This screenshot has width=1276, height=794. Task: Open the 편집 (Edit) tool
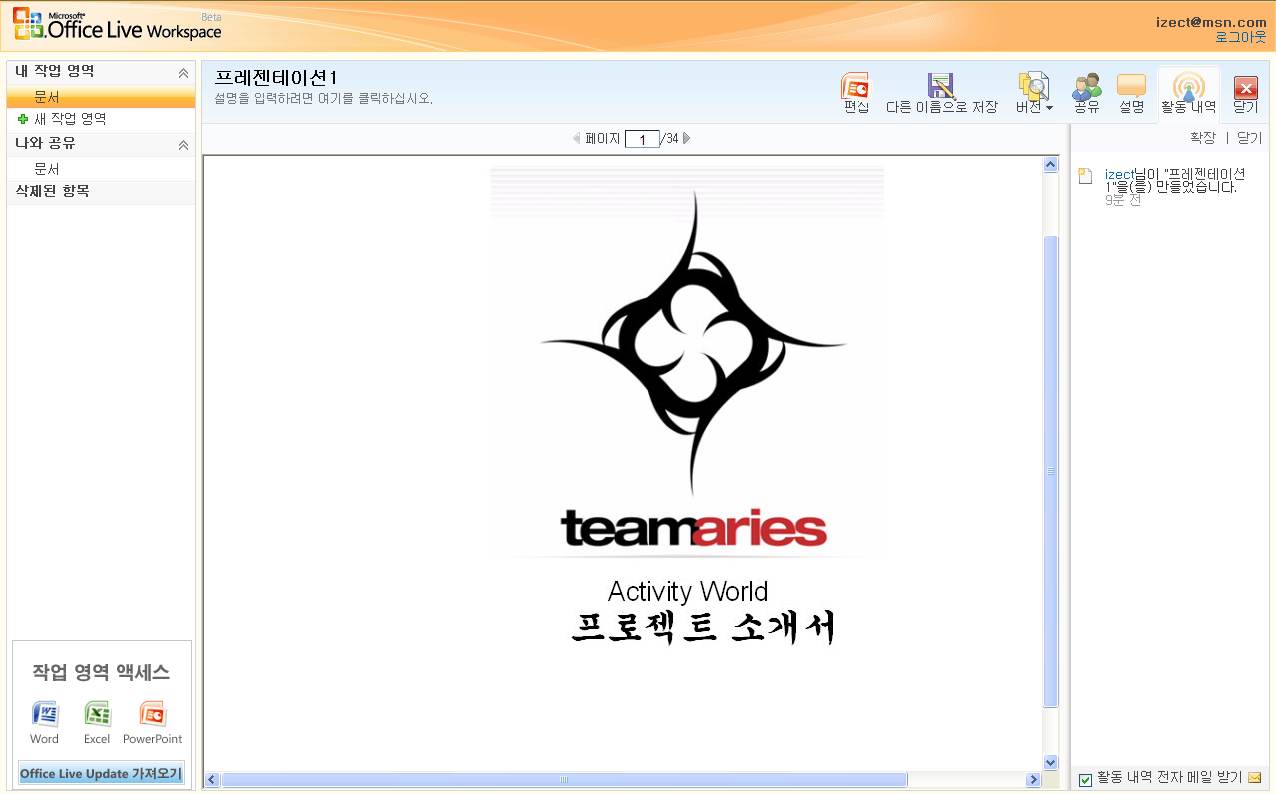(x=856, y=90)
